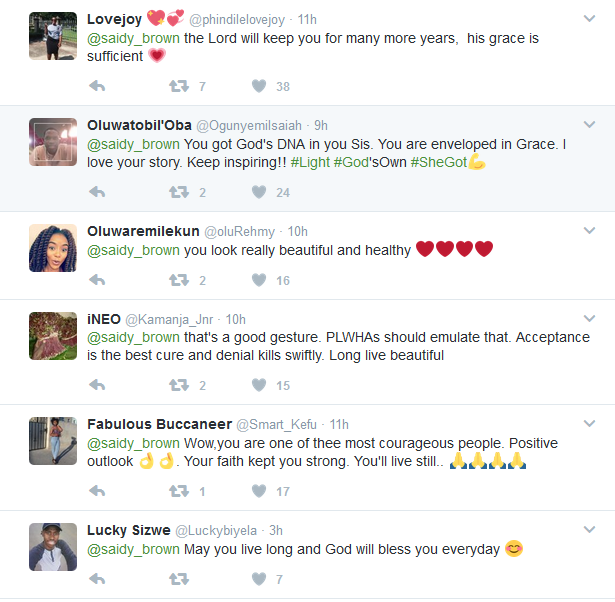Like Lucky Sizwe's tweet
The image size is (615, 602).
[x=259, y=579]
